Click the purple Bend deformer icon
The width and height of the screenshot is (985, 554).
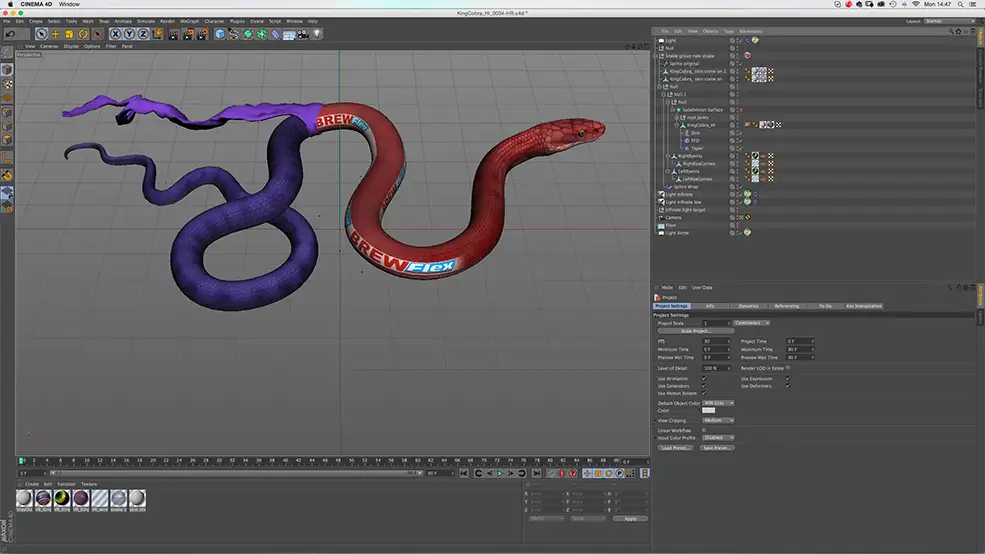(275, 34)
